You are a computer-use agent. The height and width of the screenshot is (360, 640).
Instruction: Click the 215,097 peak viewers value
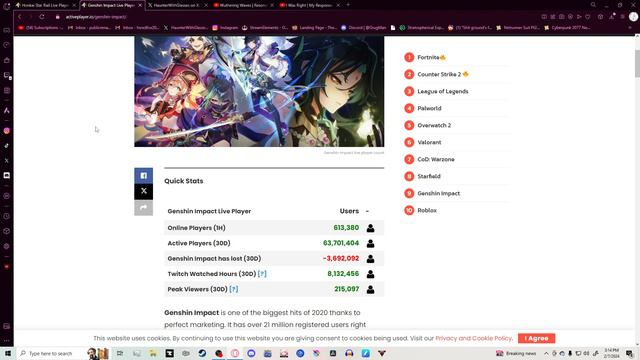(x=347, y=289)
